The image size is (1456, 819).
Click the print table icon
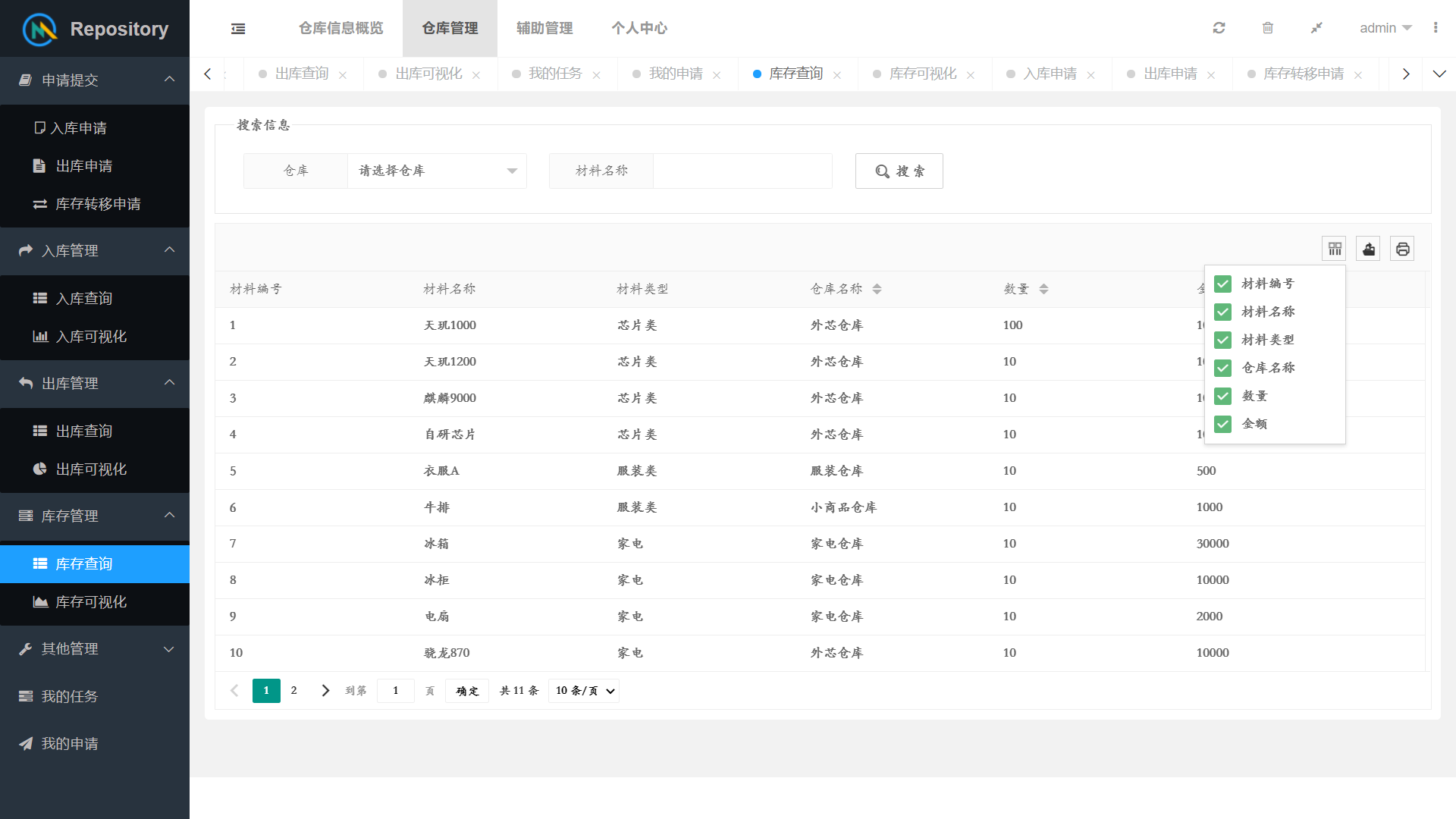pyautogui.click(x=1402, y=249)
